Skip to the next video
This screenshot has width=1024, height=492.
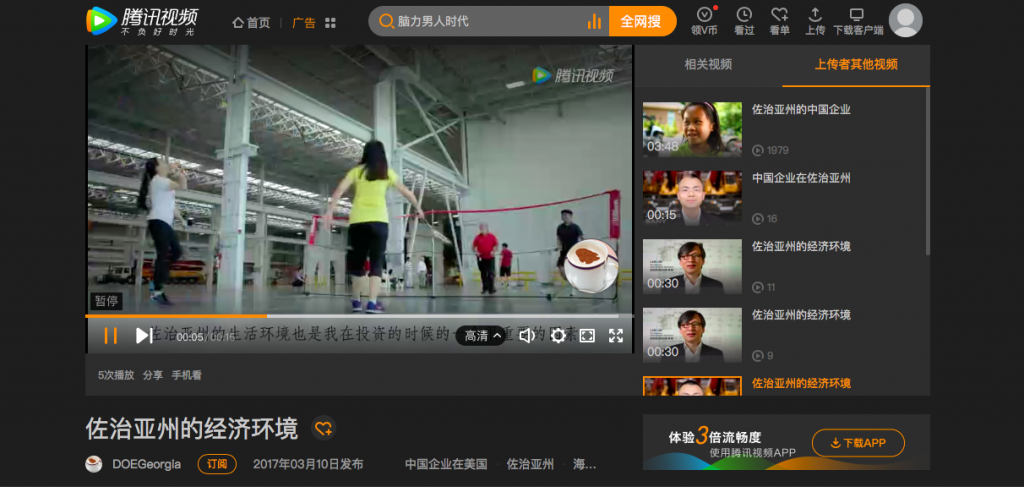(x=143, y=336)
